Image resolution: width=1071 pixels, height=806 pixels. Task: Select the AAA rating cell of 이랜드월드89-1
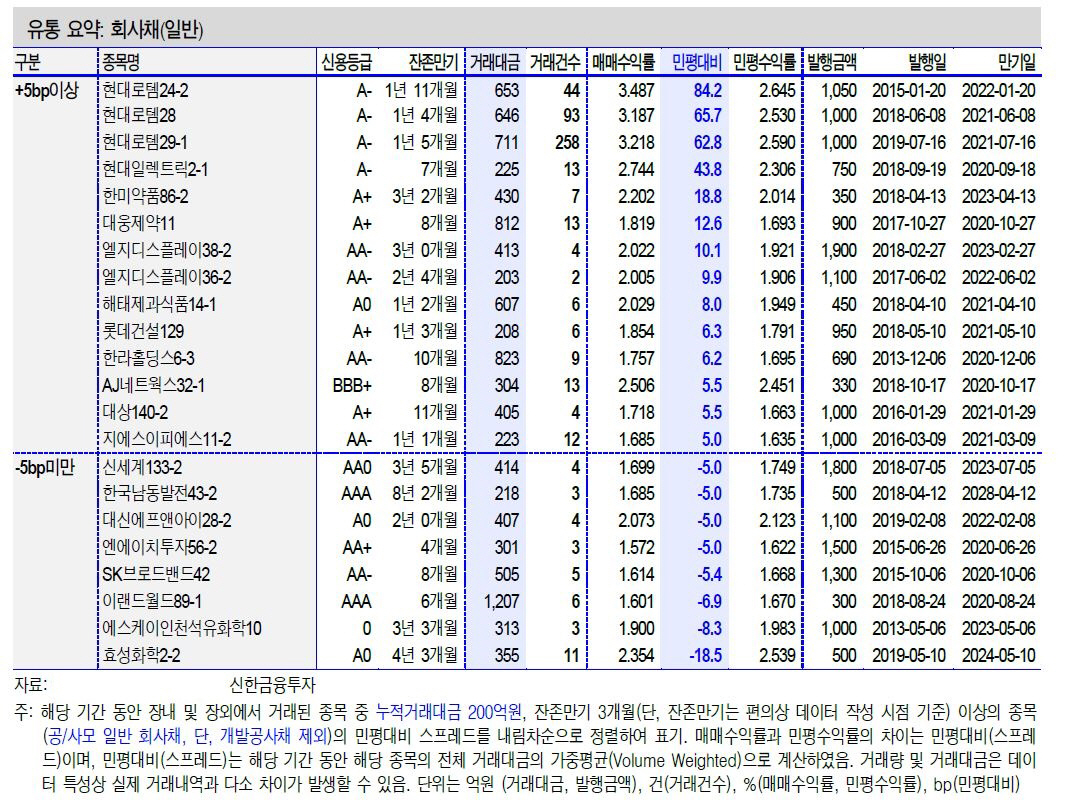coord(356,601)
